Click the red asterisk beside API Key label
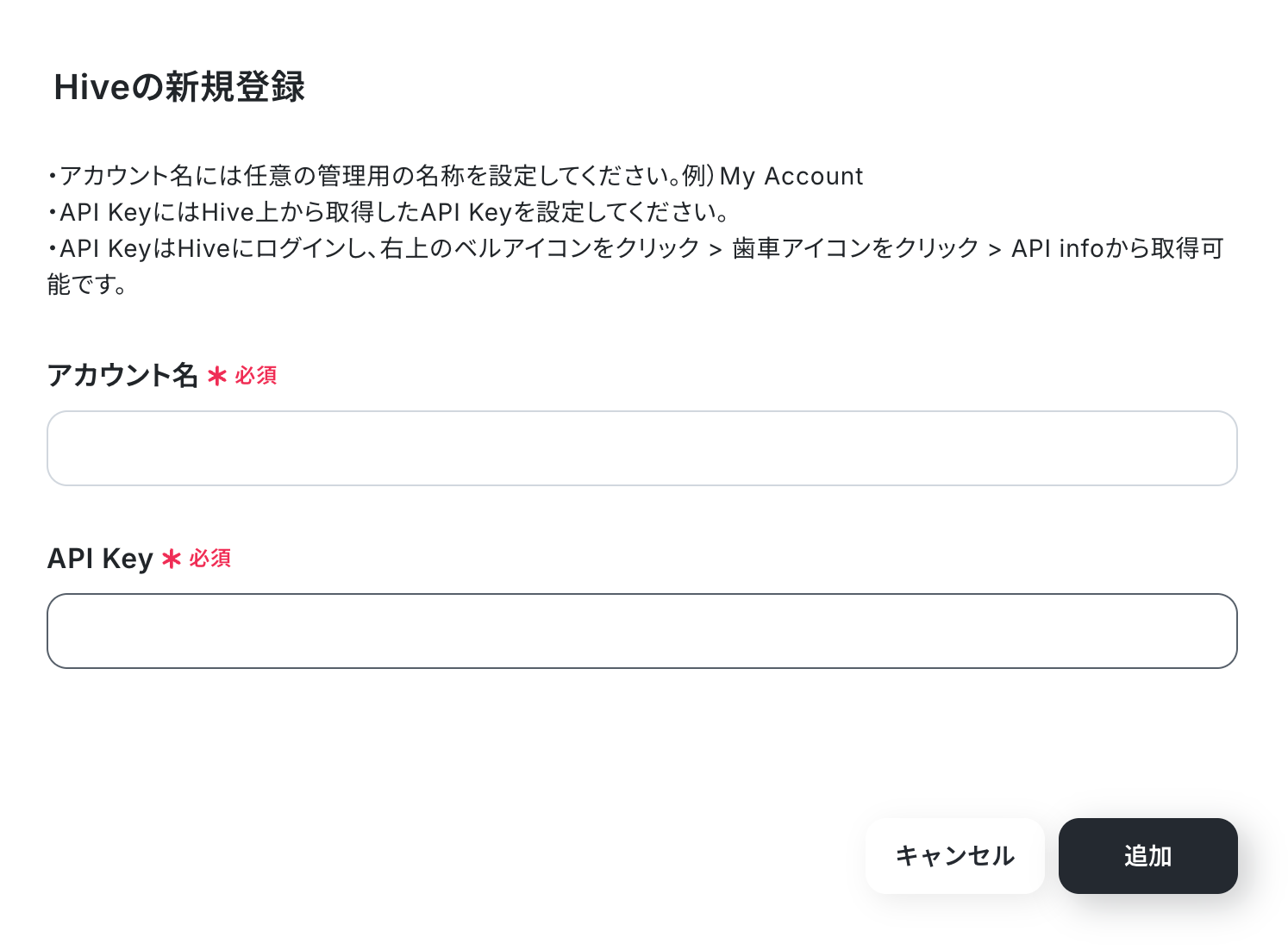The height and width of the screenshot is (950, 1288). [172, 559]
